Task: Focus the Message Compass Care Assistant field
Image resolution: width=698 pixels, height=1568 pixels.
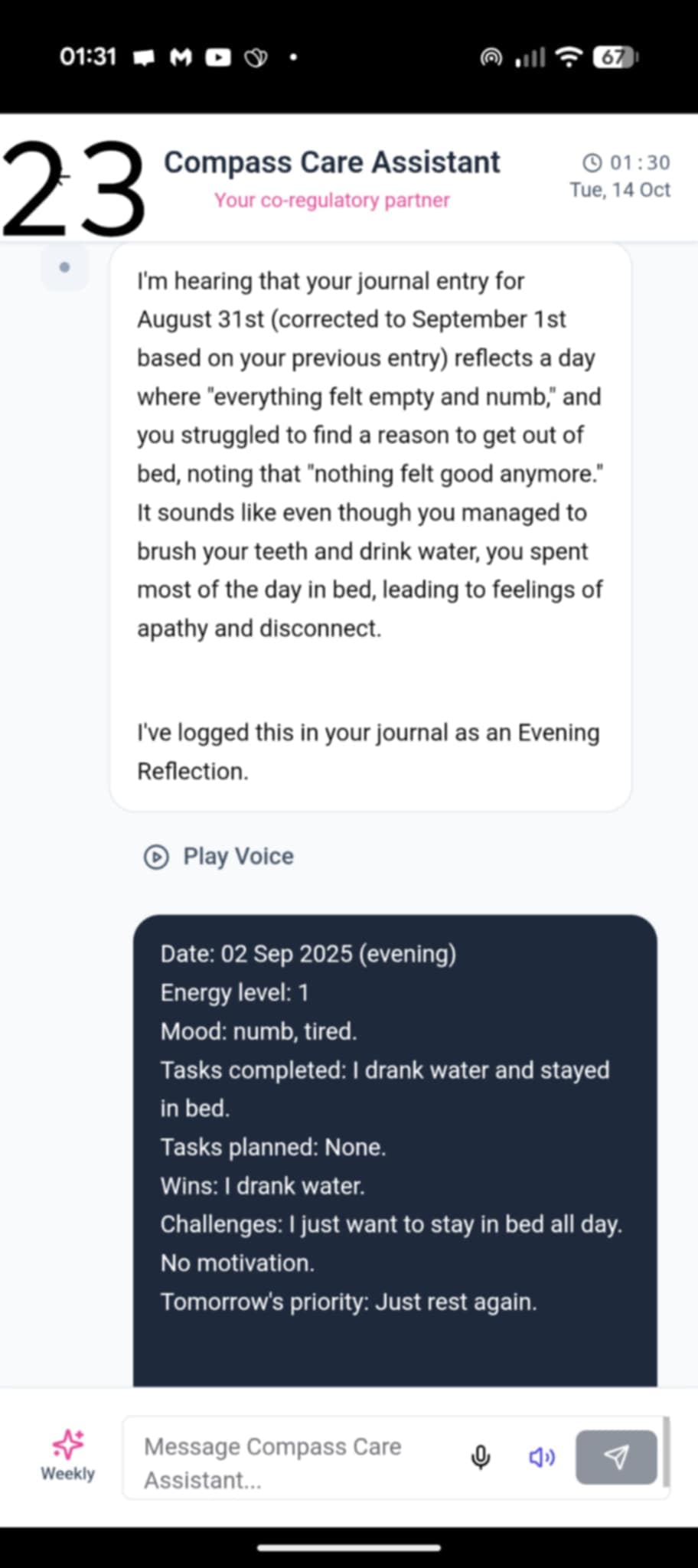Action: pos(298,1462)
